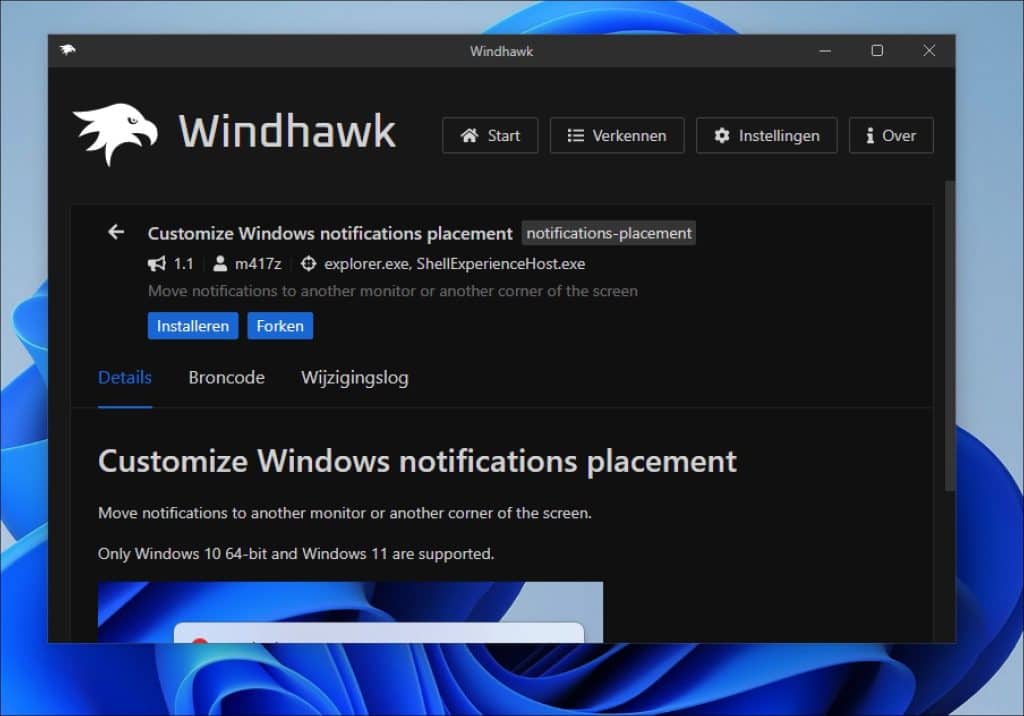Click the author name m417z
This screenshot has width=1024, height=716.
(258, 264)
